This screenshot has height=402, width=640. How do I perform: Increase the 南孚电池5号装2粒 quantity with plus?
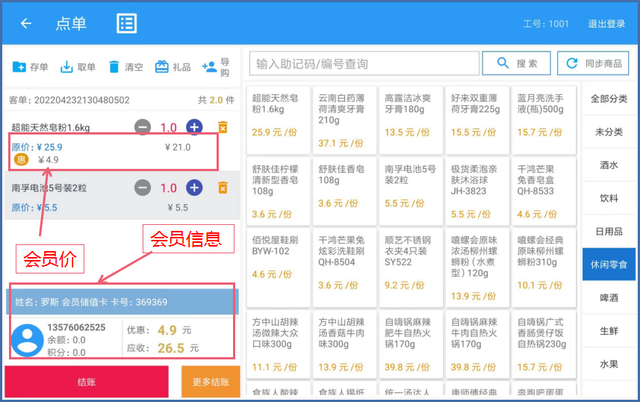click(194, 188)
